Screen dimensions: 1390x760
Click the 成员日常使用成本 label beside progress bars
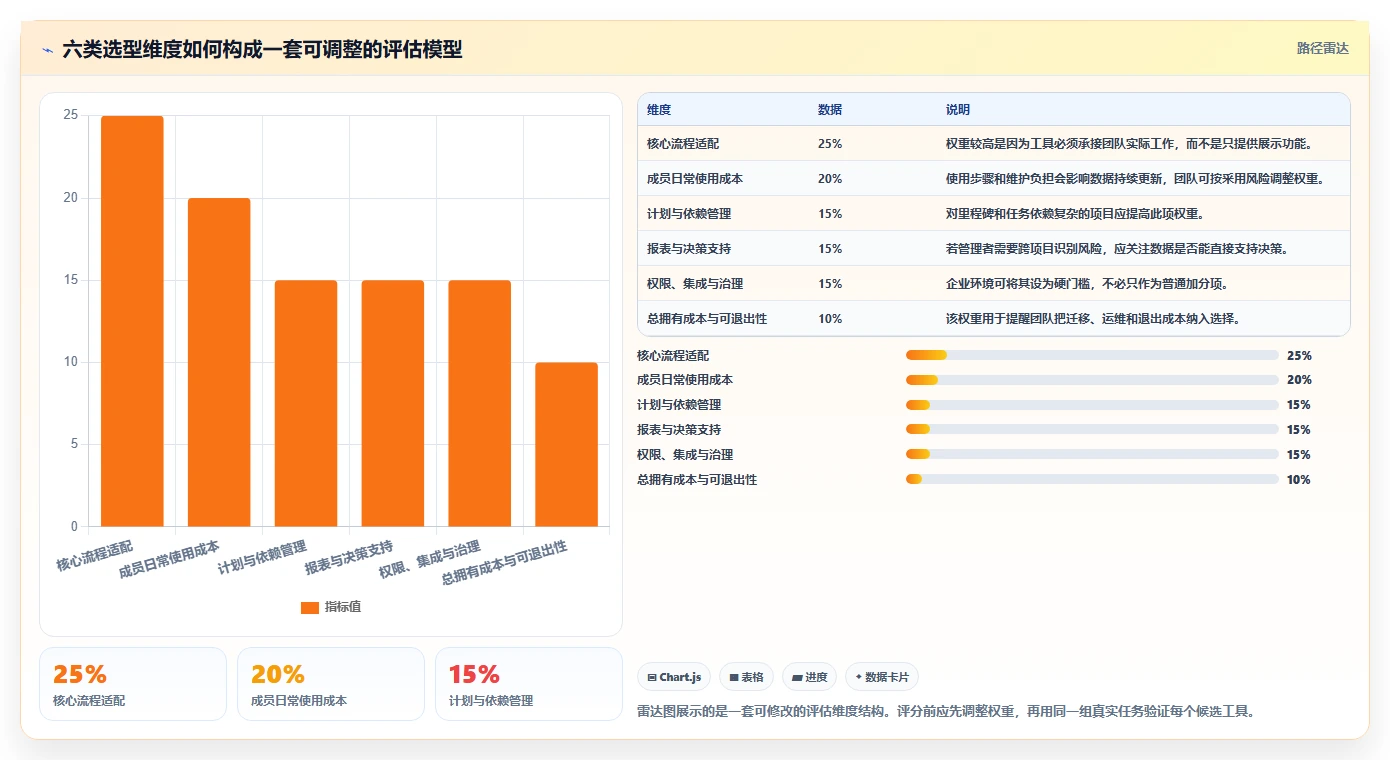coord(685,380)
